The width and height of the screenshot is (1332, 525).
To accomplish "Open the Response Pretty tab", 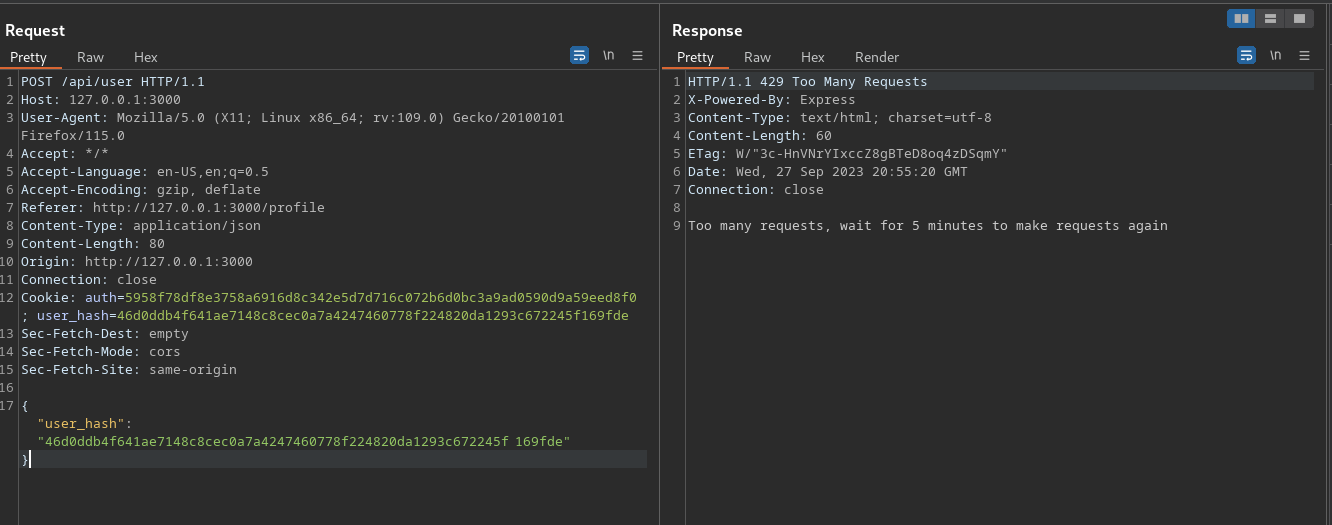I will tap(695, 57).
